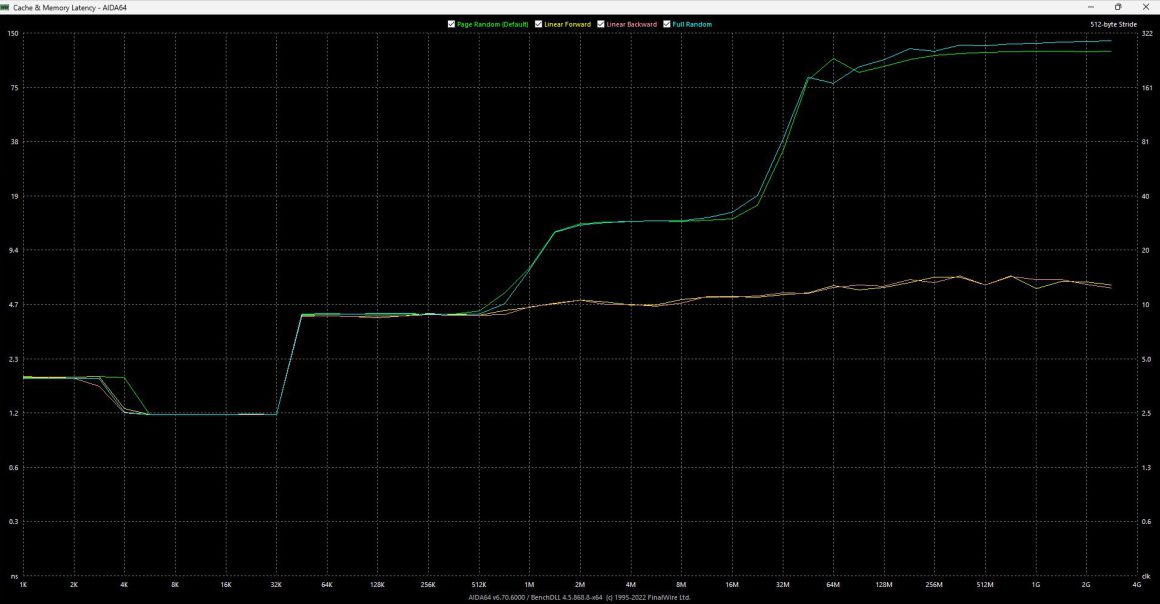The width and height of the screenshot is (1160, 604).
Task: Restore down the AIDA64 window
Action: coord(1118,7)
